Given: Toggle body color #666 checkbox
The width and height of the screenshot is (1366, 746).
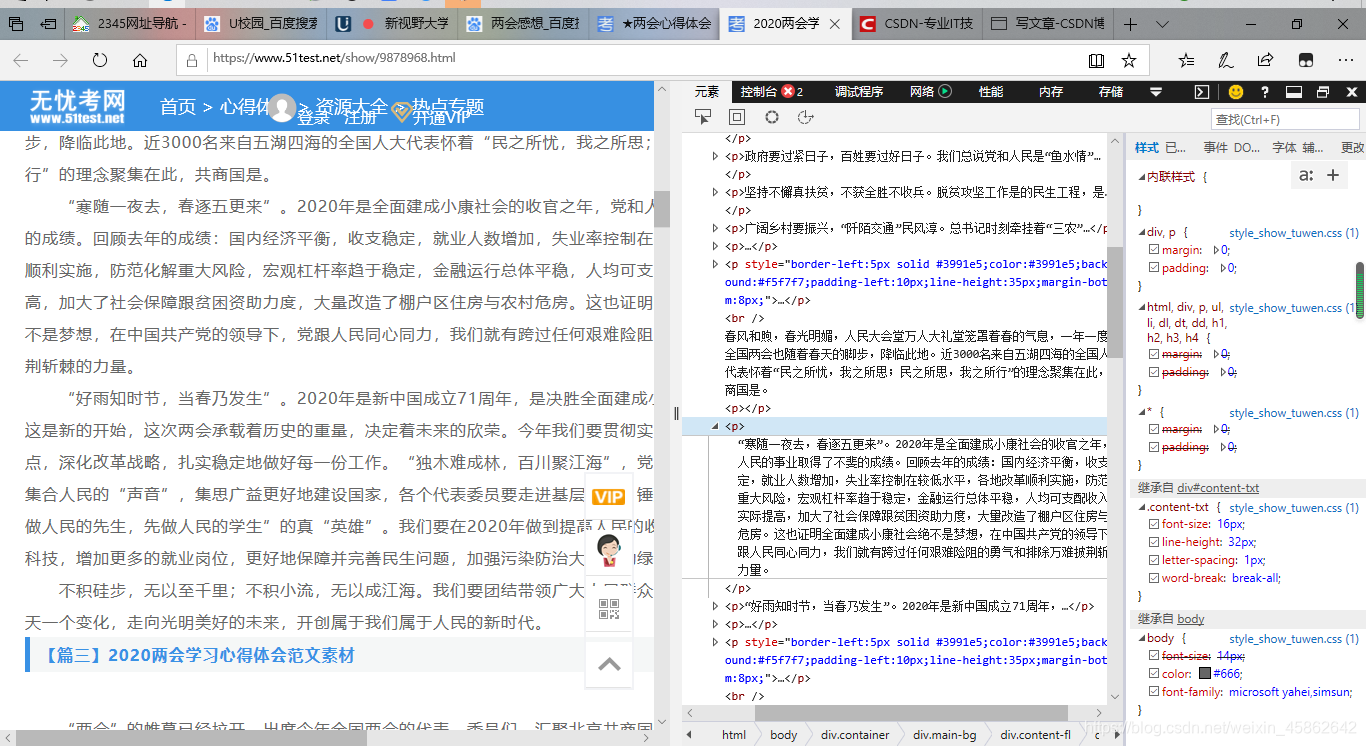Looking at the screenshot, I should coord(1154,674).
